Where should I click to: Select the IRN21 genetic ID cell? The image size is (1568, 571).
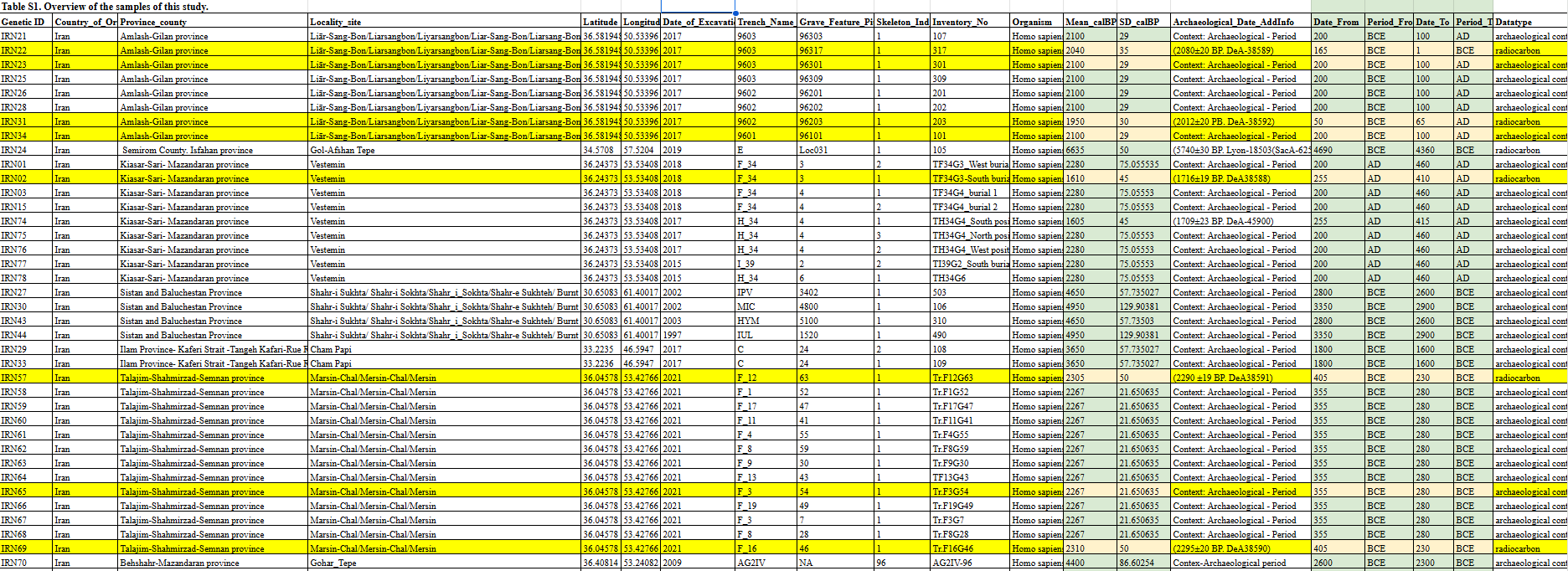26,36
